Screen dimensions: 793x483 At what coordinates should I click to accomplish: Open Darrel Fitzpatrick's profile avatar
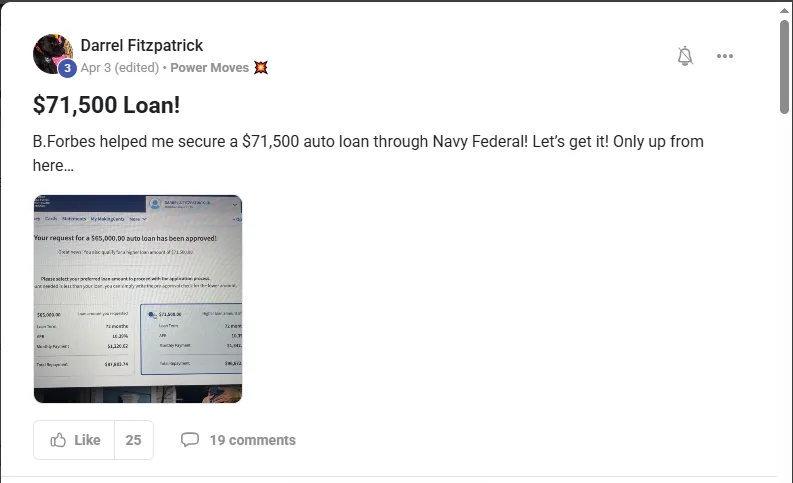52,53
